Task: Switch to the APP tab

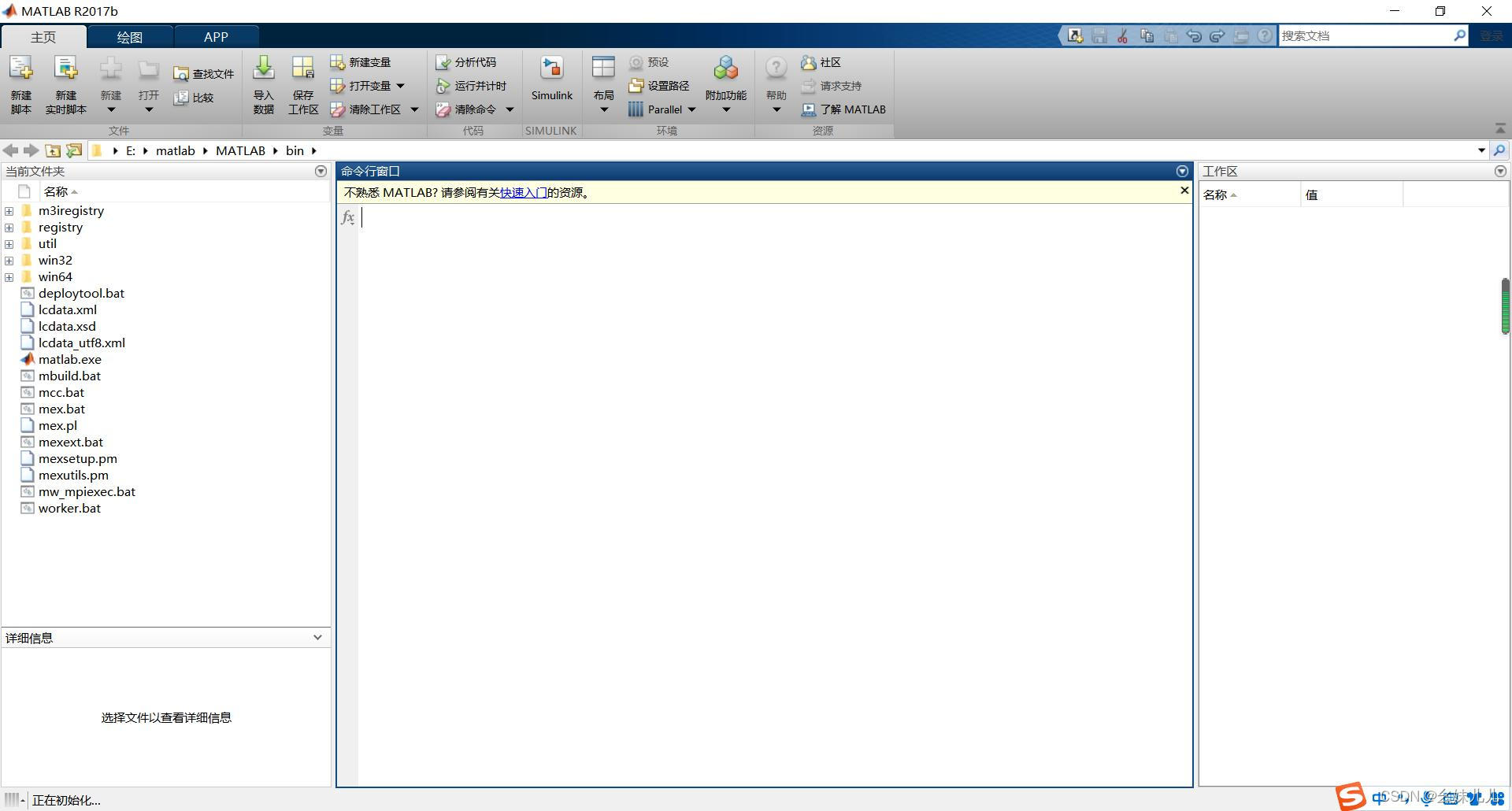Action: pyautogui.click(x=216, y=37)
